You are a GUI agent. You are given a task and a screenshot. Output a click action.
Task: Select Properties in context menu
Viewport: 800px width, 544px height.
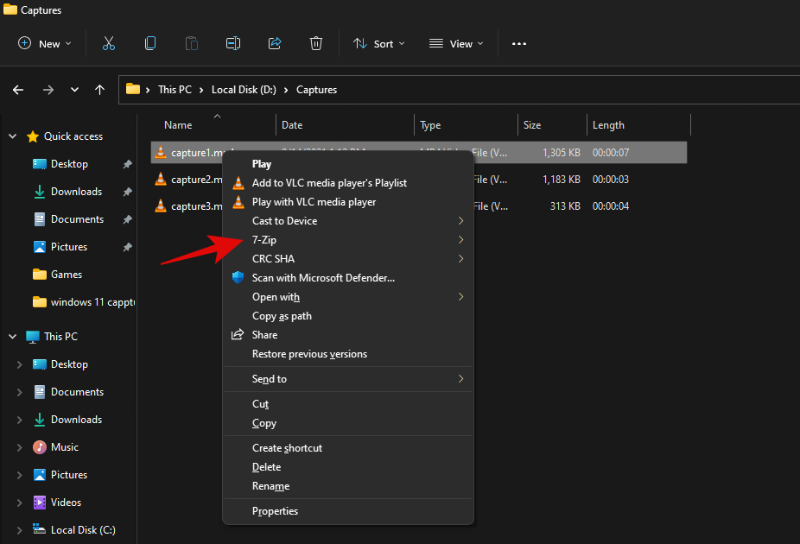(x=275, y=511)
